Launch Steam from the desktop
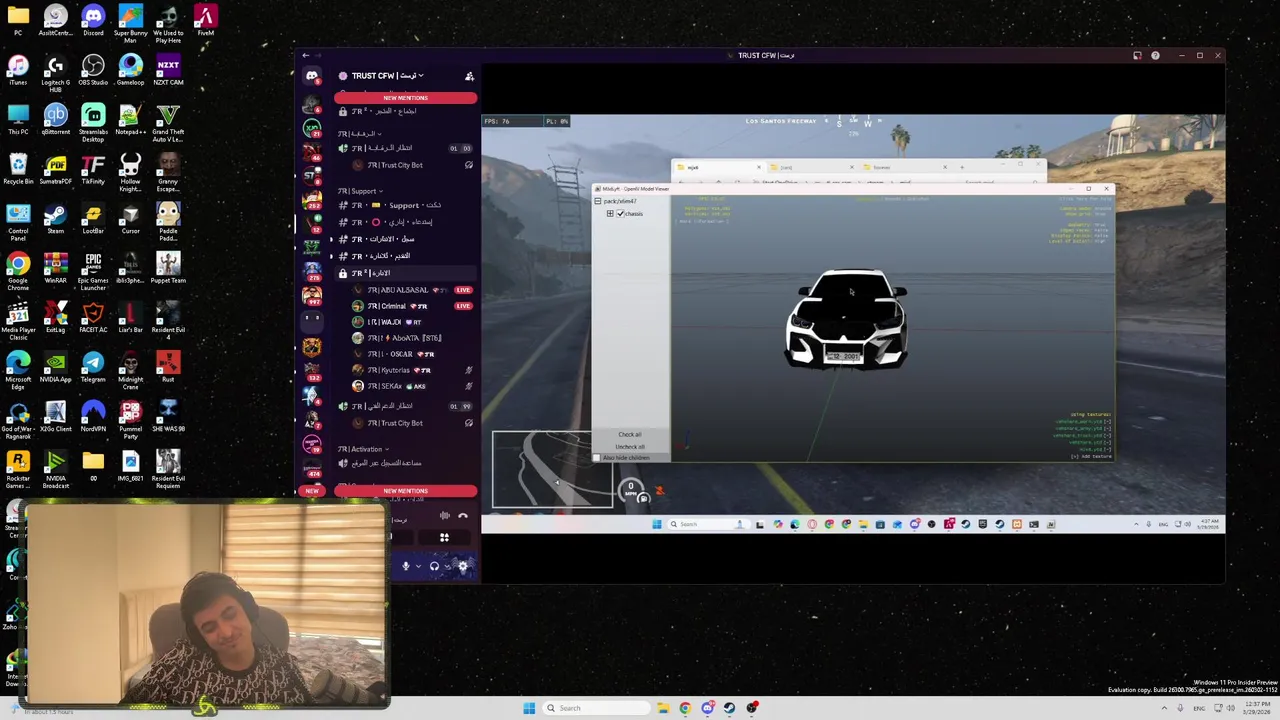This screenshot has height=720, width=1280. pos(55,218)
